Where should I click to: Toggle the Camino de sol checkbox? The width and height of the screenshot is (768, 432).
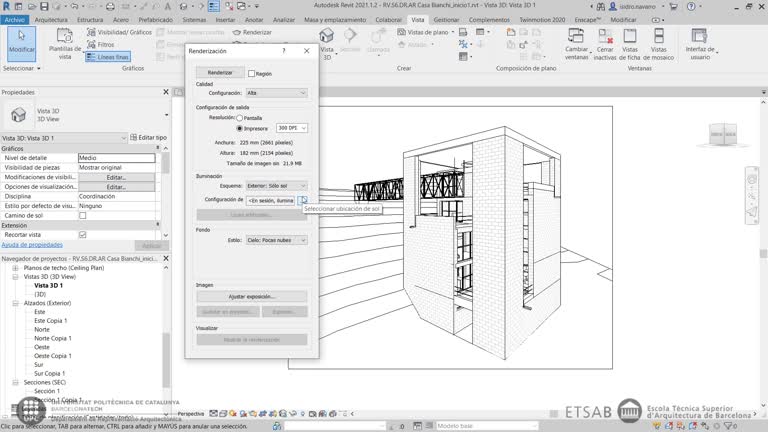[83, 216]
